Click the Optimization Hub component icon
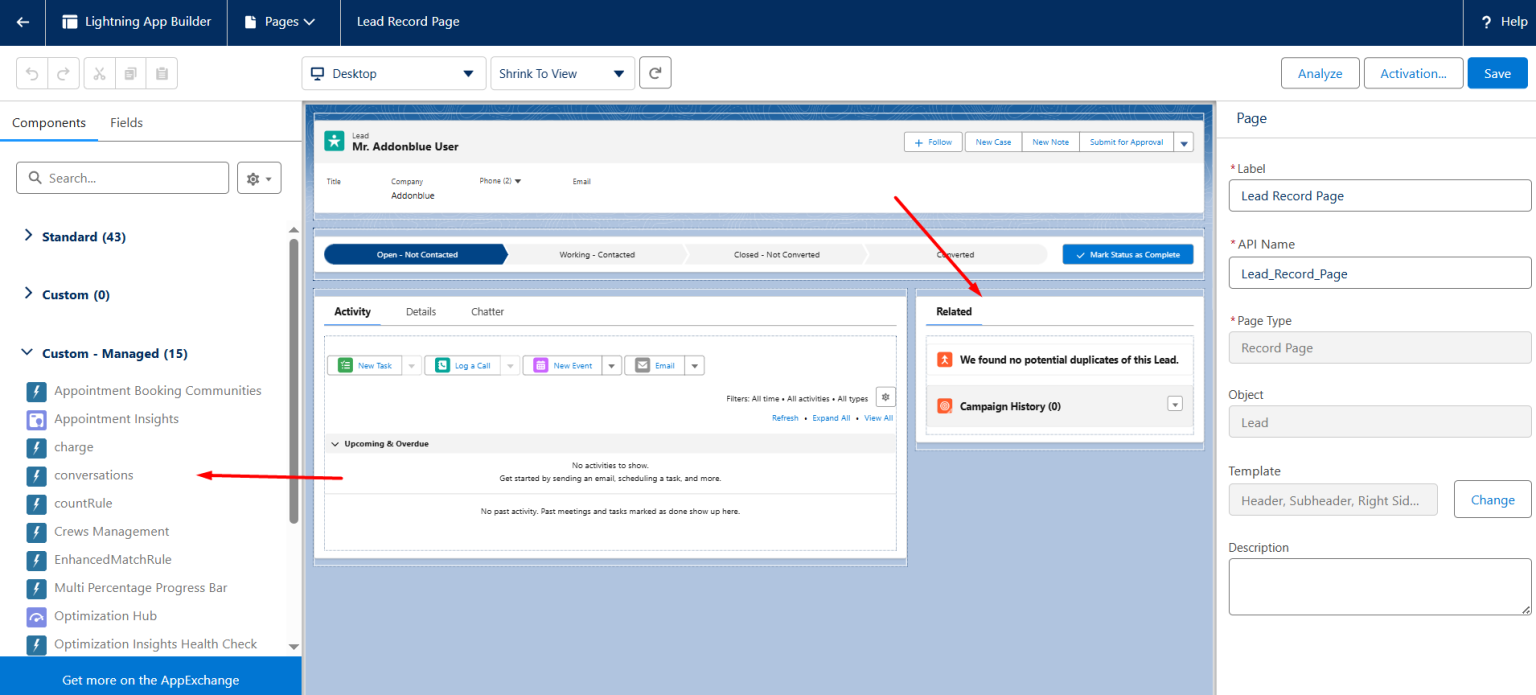Image resolution: width=1536 pixels, height=695 pixels. coord(36,616)
